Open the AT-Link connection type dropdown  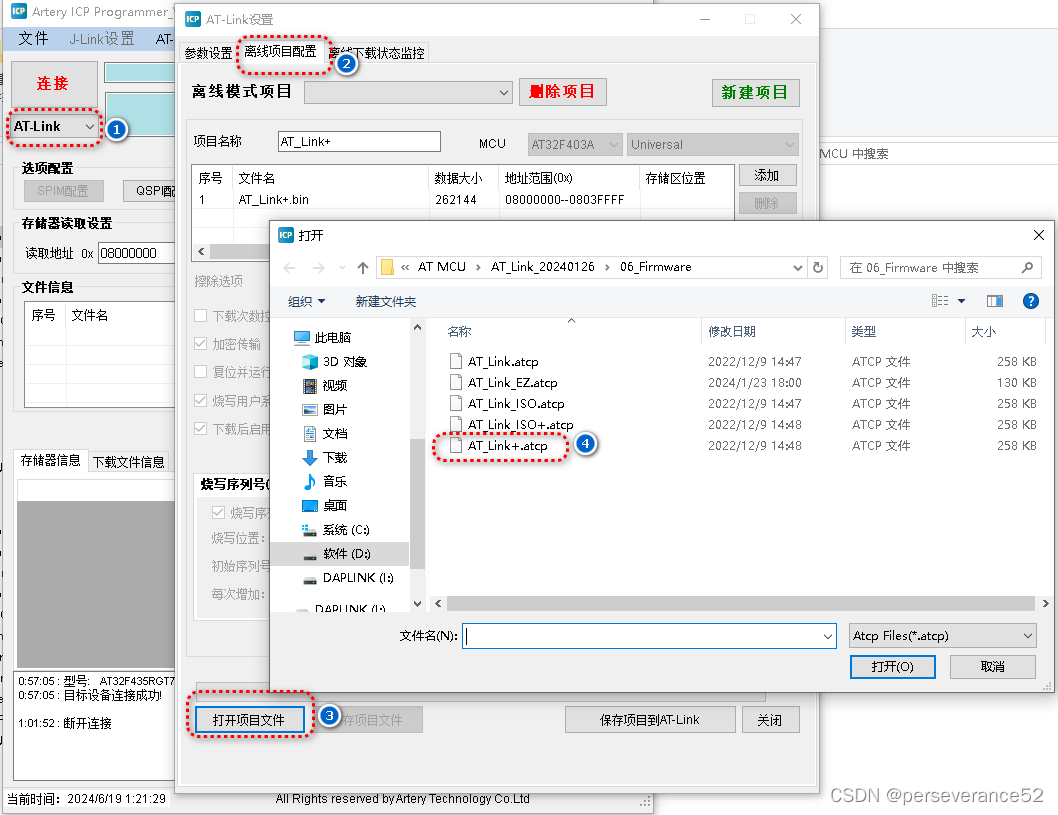[x=54, y=126]
